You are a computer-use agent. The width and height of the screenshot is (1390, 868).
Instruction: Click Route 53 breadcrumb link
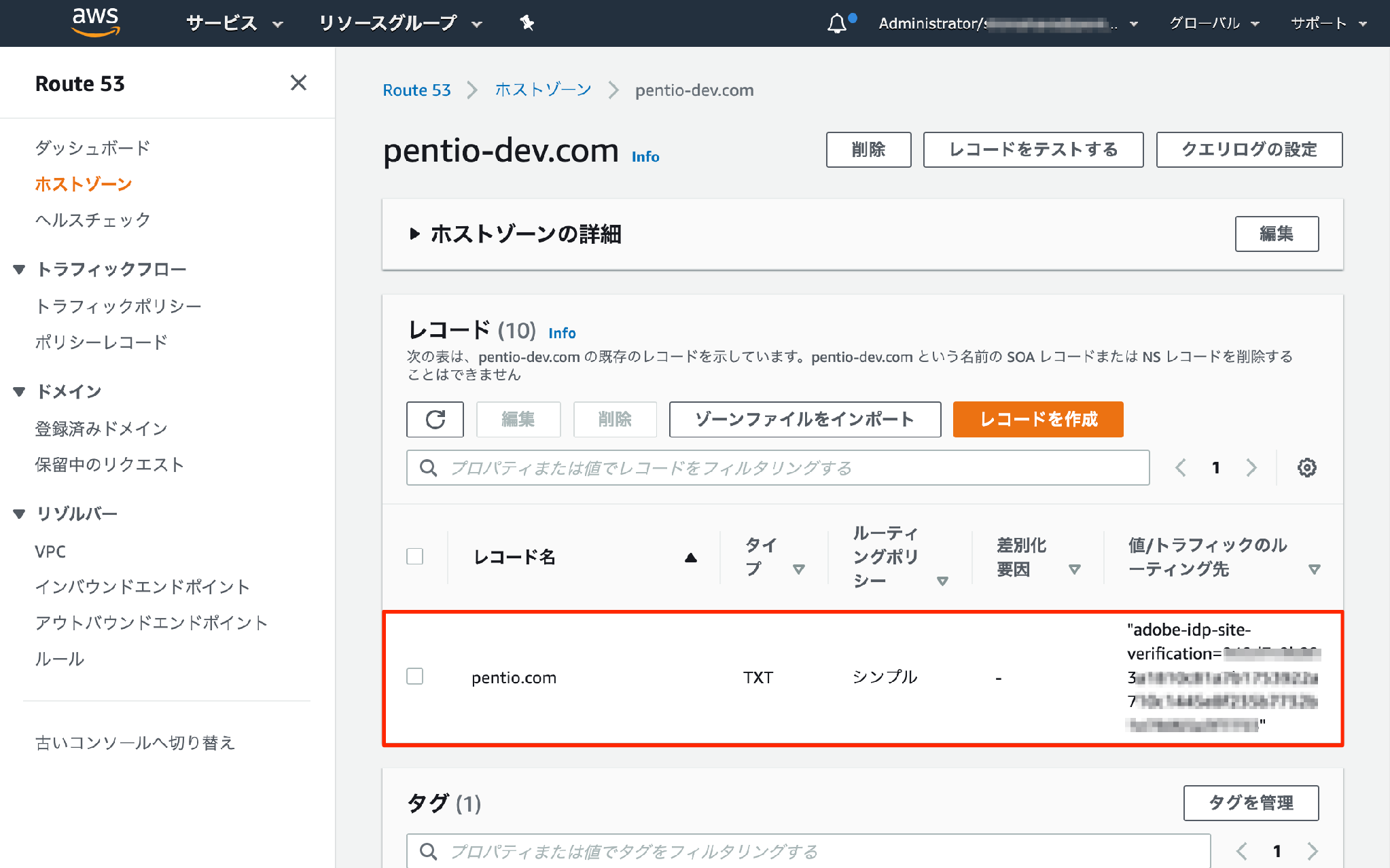click(416, 90)
